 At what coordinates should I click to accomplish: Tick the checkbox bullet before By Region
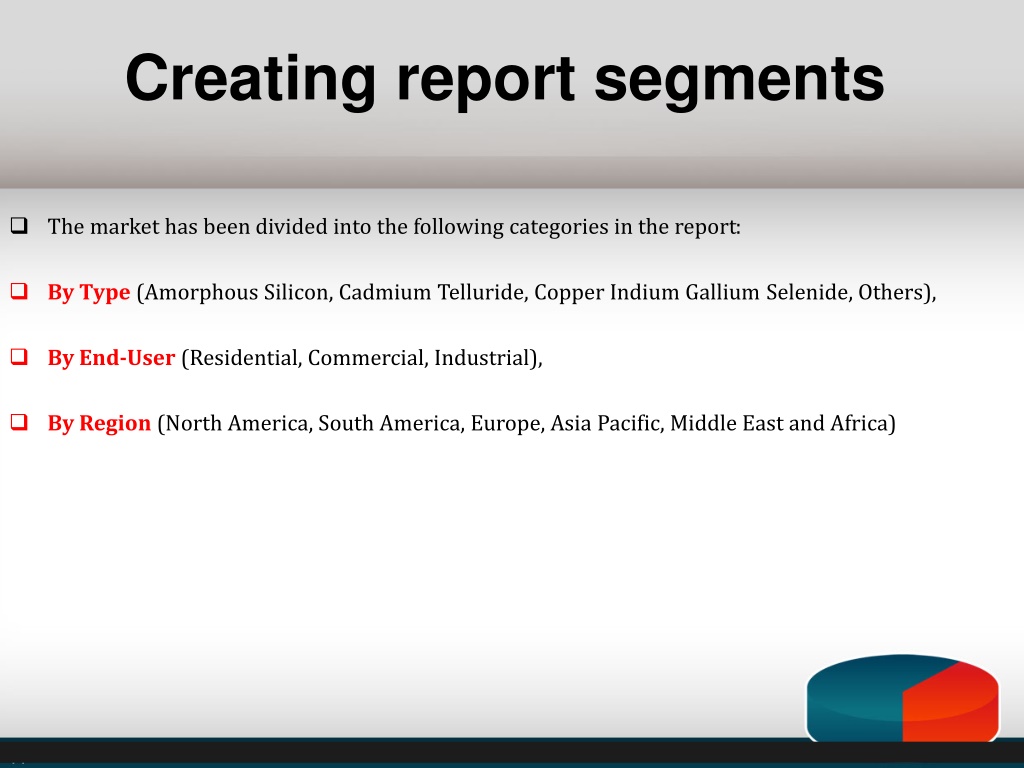point(18,423)
